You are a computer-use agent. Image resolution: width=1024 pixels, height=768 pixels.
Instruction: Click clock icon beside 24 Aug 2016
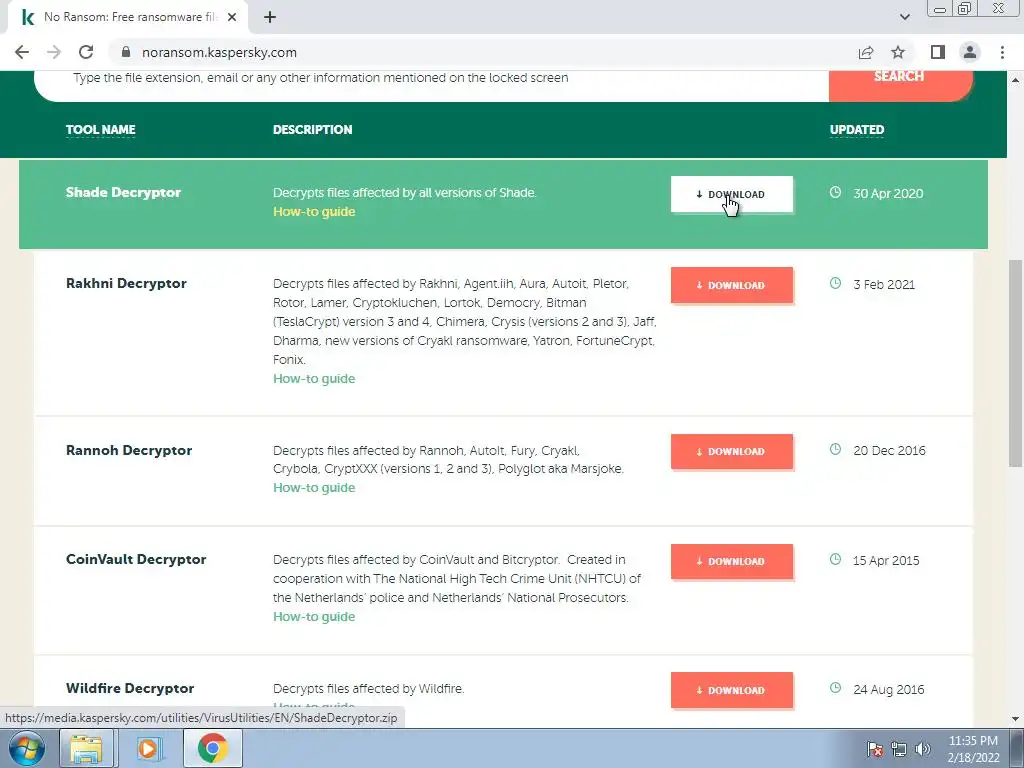[835, 687]
